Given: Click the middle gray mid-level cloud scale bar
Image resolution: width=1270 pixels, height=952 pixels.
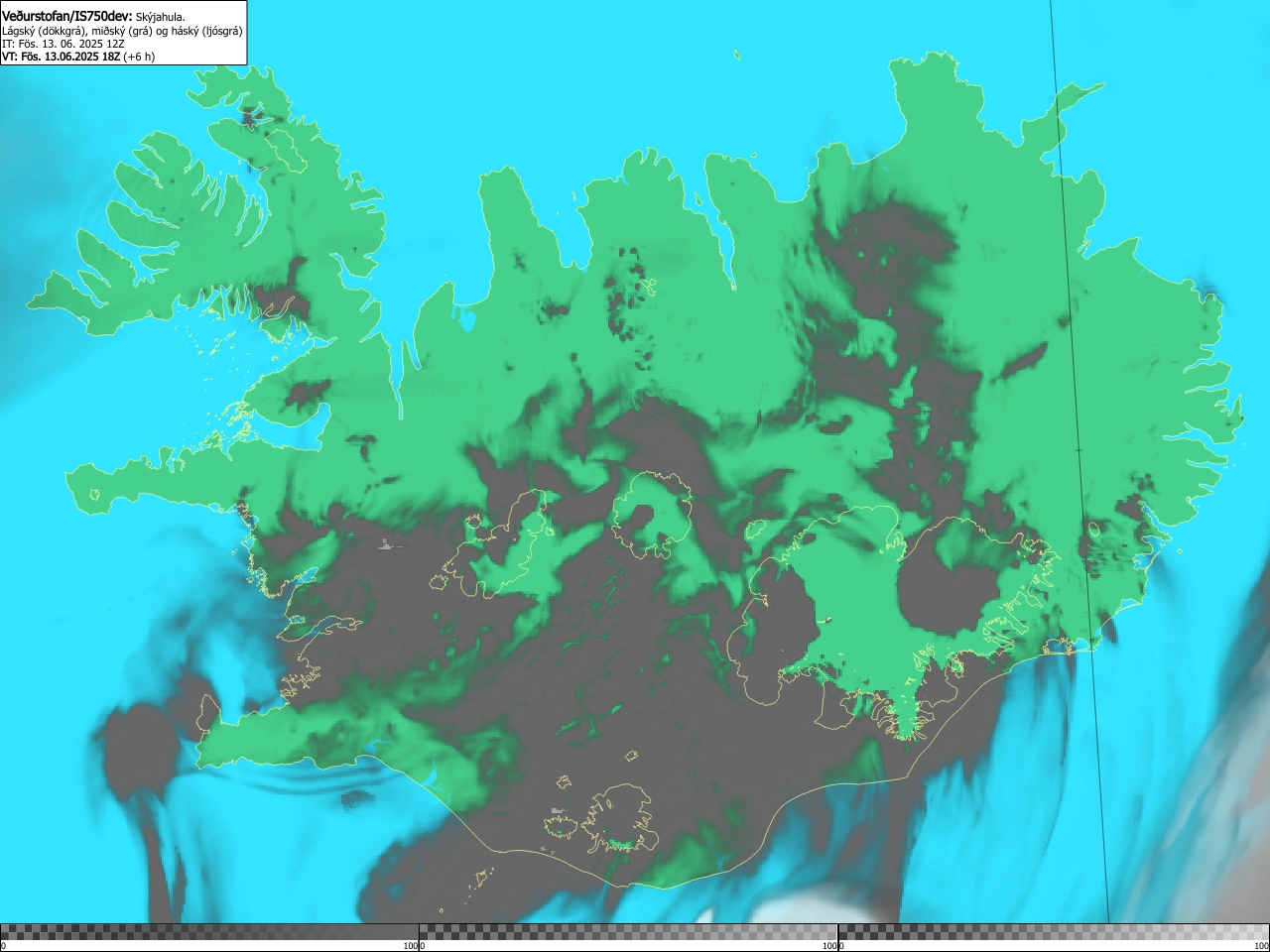Looking at the screenshot, I should coord(628,932).
